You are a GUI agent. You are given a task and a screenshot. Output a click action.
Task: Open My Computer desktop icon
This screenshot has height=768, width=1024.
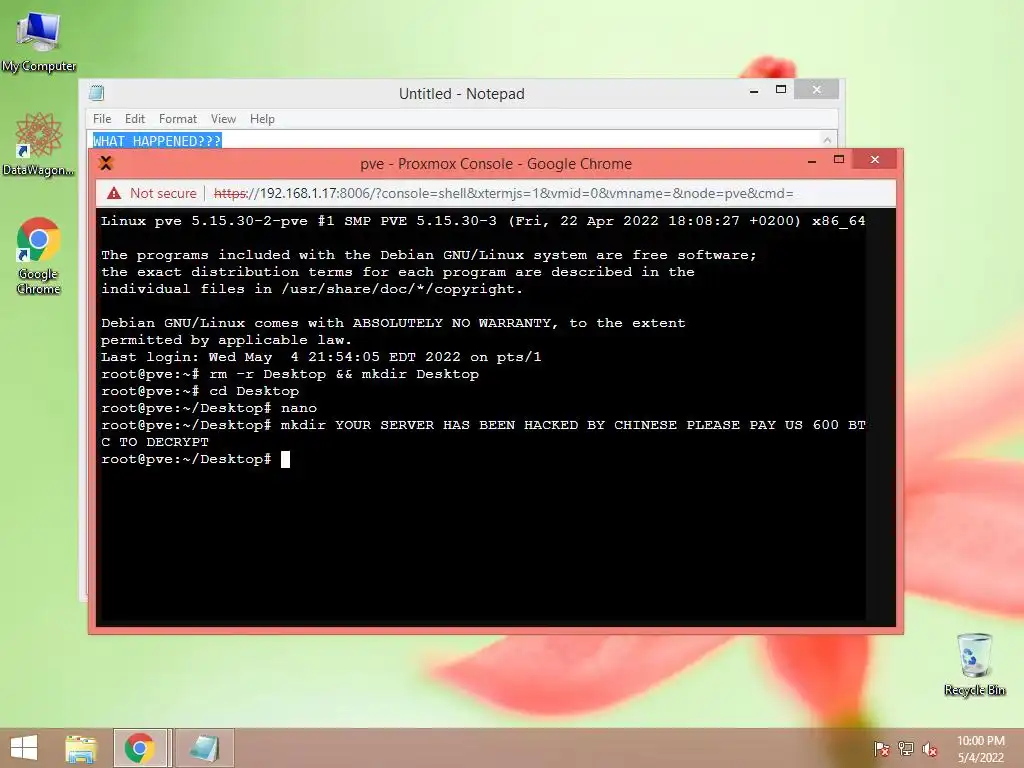point(39,40)
